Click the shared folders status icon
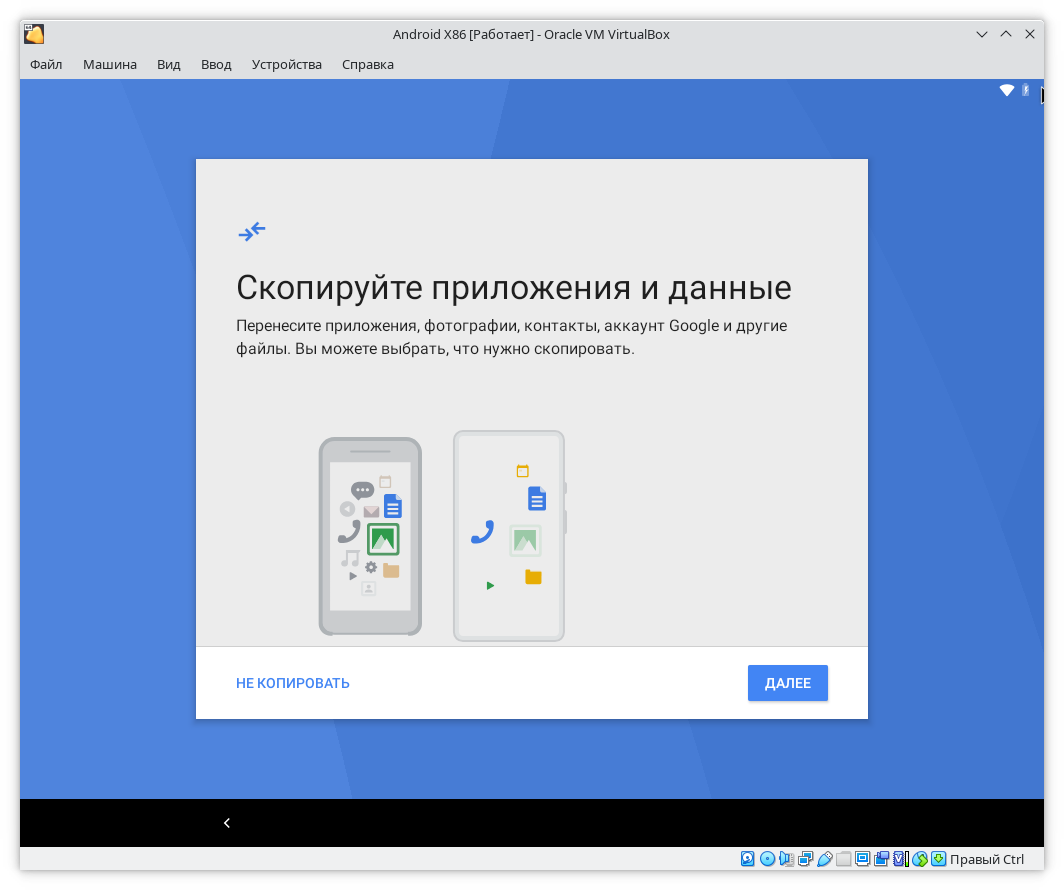The image size is (1064, 890). coord(843,859)
